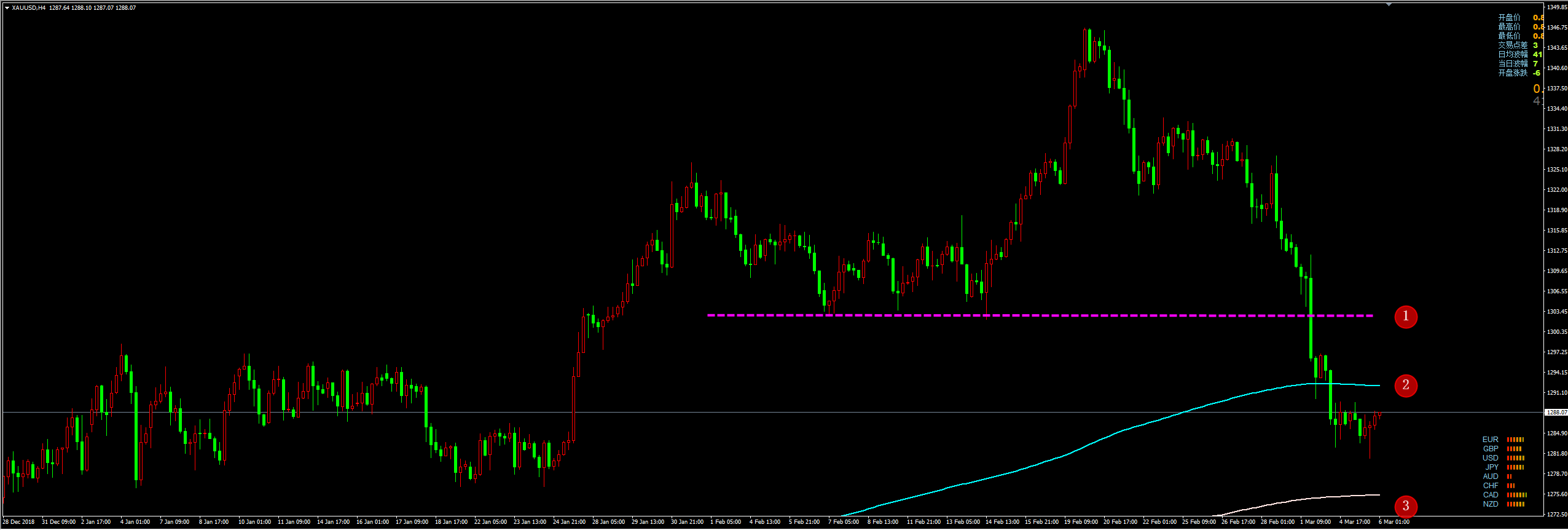This screenshot has height=530, width=1568.
Task: Click the 交易点差 spread label
Action: (1512, 45)
